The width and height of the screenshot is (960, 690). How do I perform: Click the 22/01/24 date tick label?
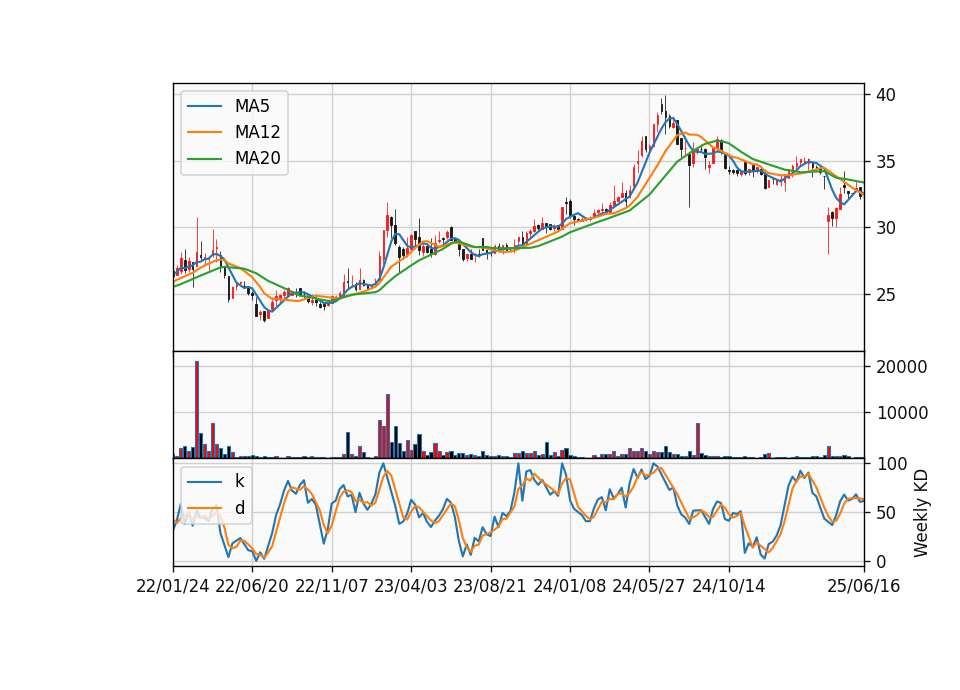(173, 586)
